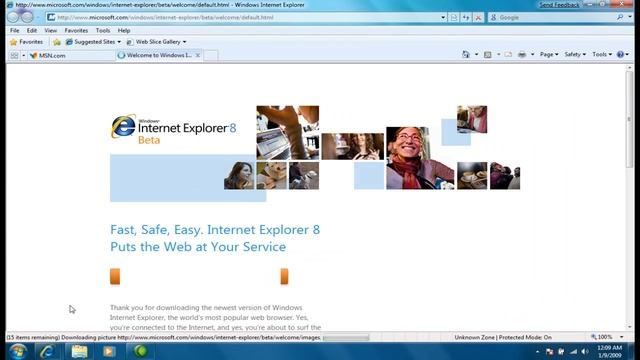Click Protected Mode: On status text
The width and height of the screenshot is (640, 360).
click(x=525, y=338)
